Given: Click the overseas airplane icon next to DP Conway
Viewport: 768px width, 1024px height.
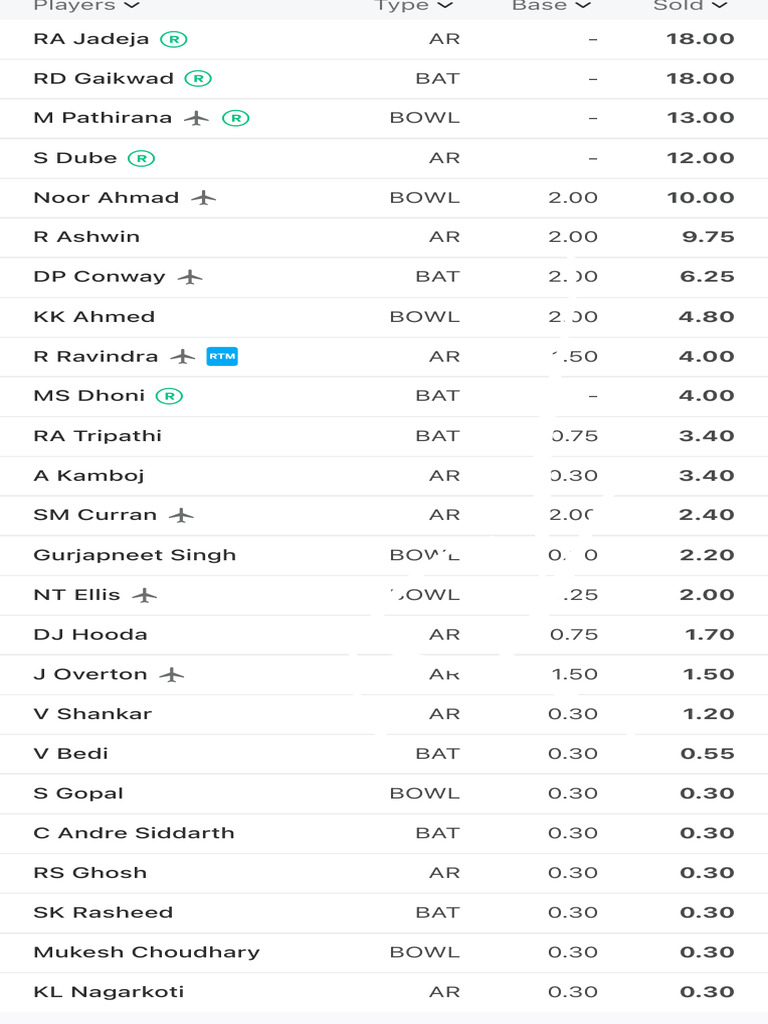Looking at the screenshot, I should click(x=190, y=277).
